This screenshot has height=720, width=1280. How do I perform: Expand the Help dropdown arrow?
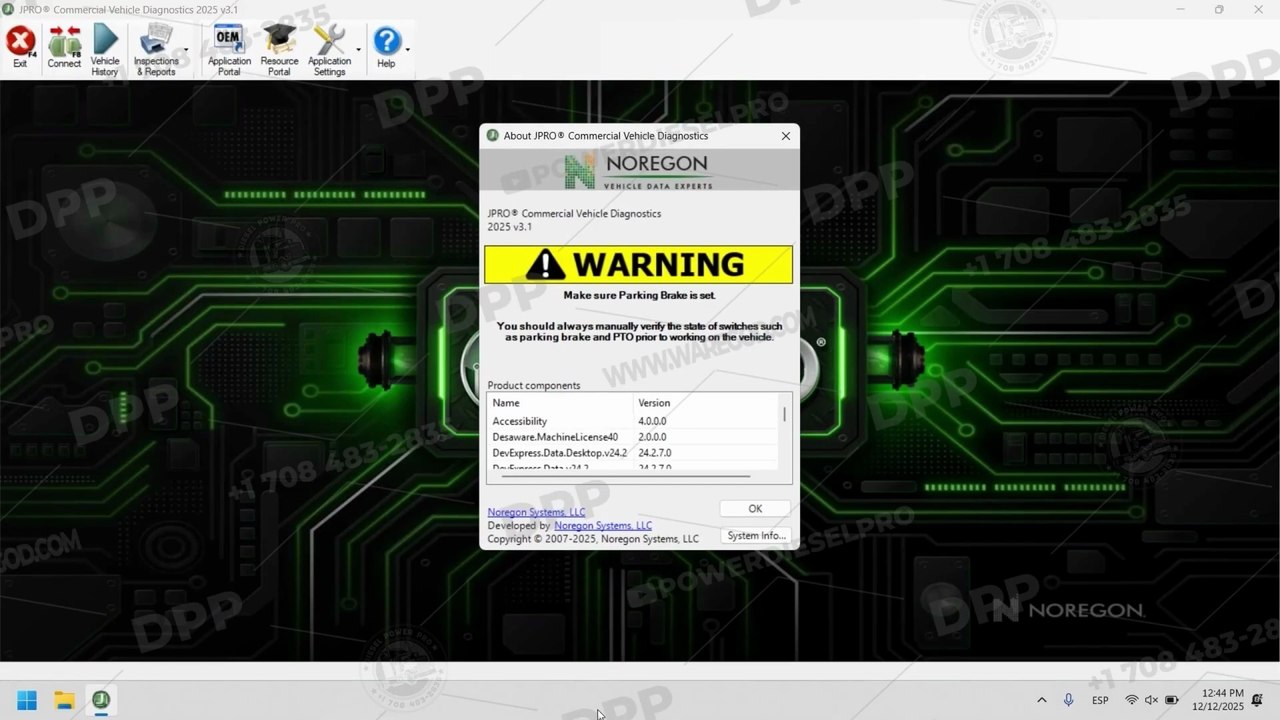[x=407, y=50]
